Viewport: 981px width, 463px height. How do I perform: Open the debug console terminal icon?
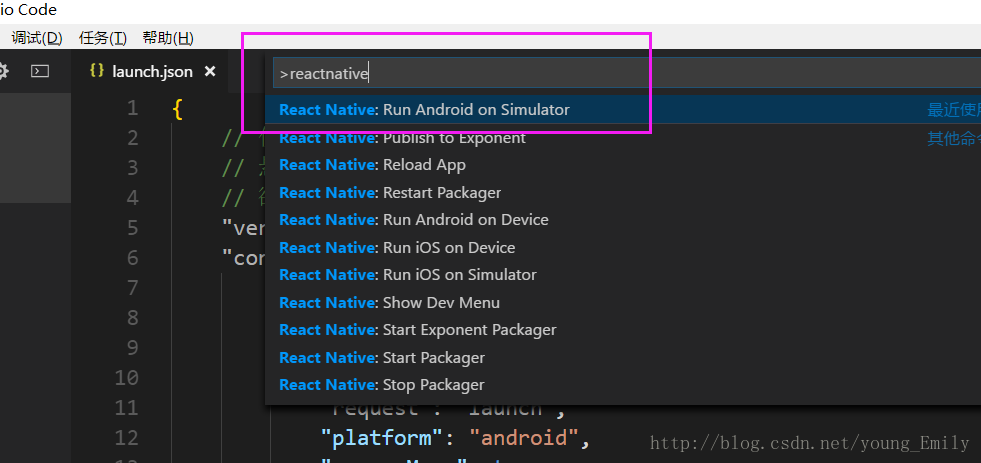(40, 71)
